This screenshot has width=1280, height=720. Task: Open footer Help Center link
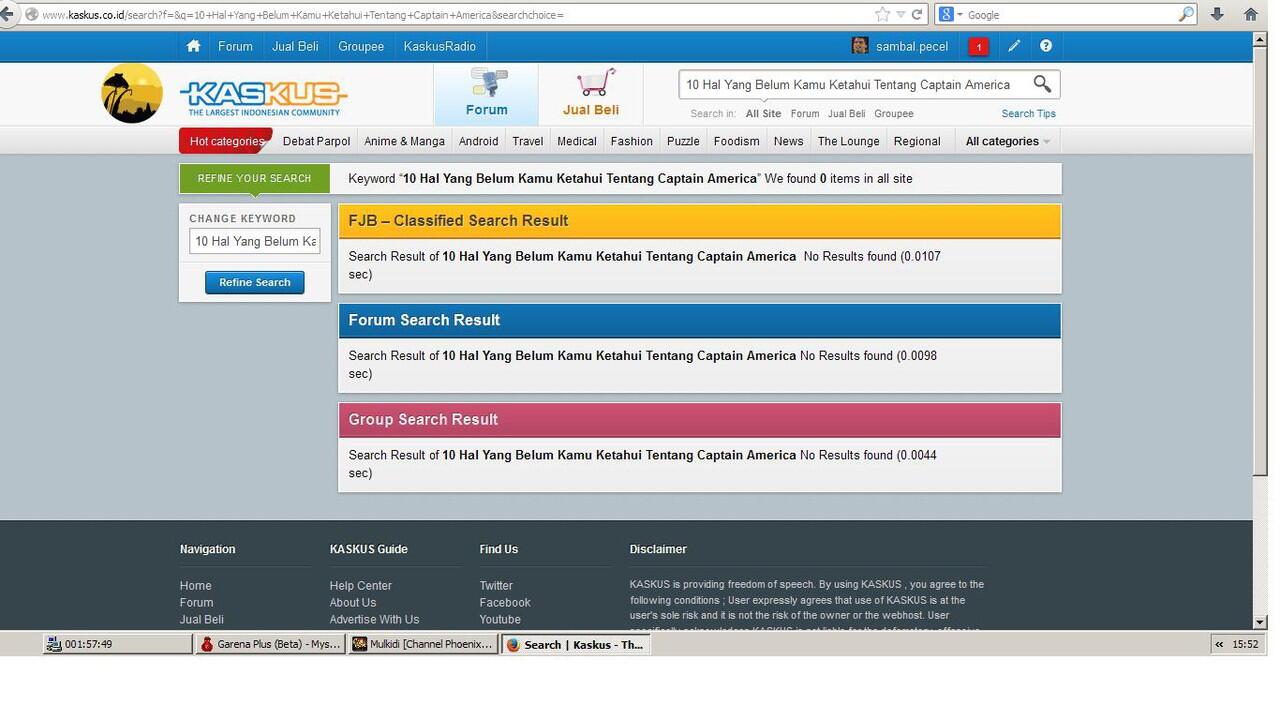[361, 586]
